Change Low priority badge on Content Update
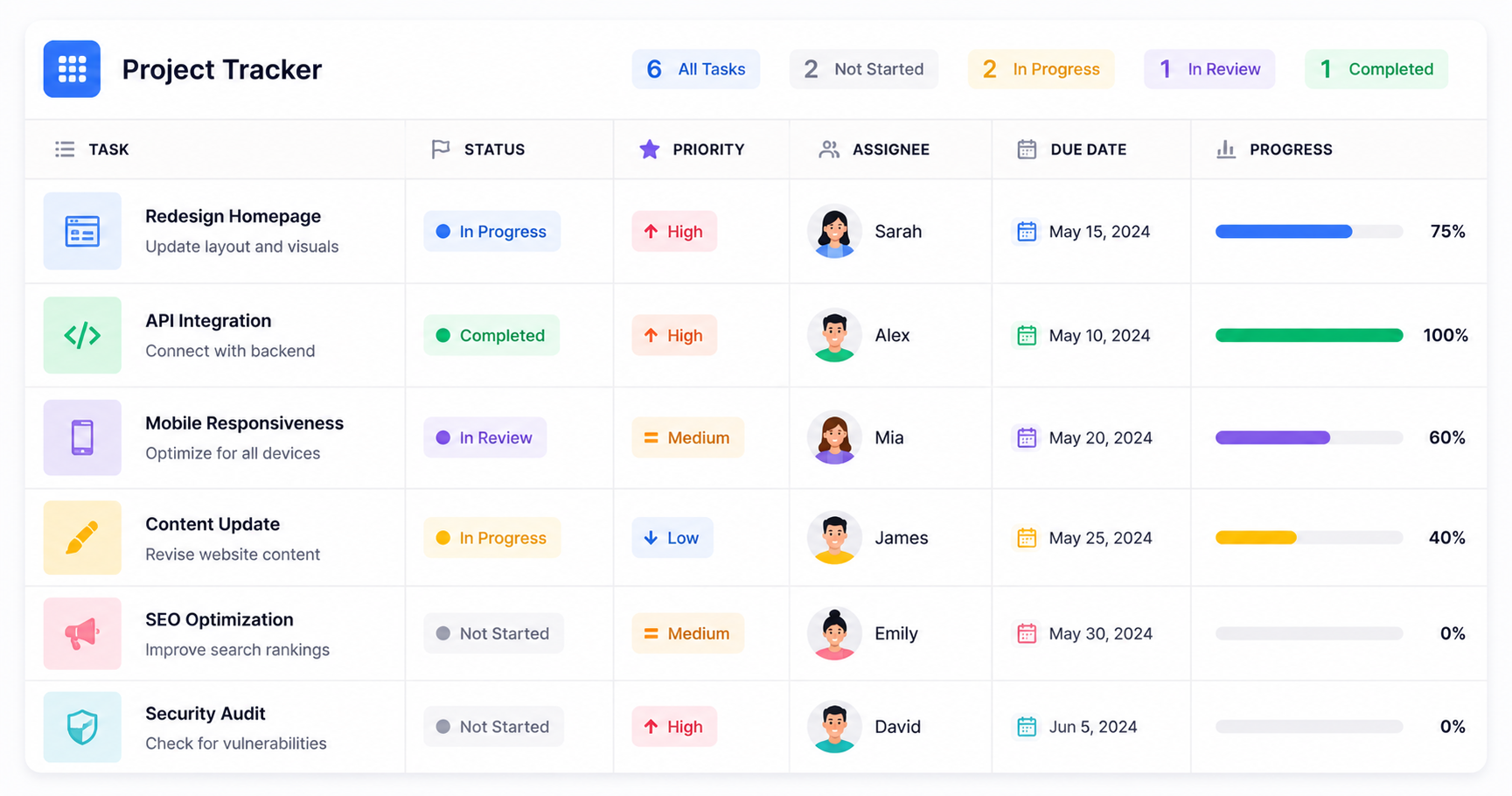This screenshot has width=1512, height=796. 672,538
